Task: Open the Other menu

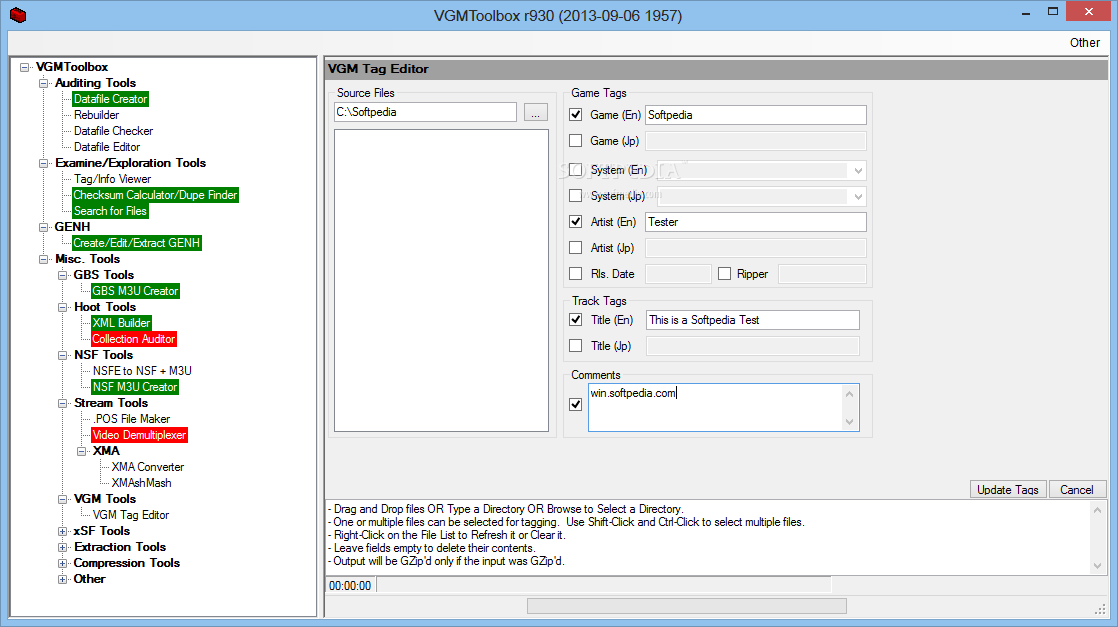Action: tap(1084, 43)
